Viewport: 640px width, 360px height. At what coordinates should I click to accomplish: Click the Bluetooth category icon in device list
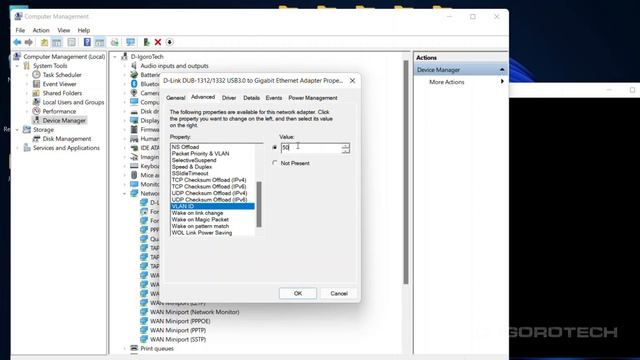(134, 84)
